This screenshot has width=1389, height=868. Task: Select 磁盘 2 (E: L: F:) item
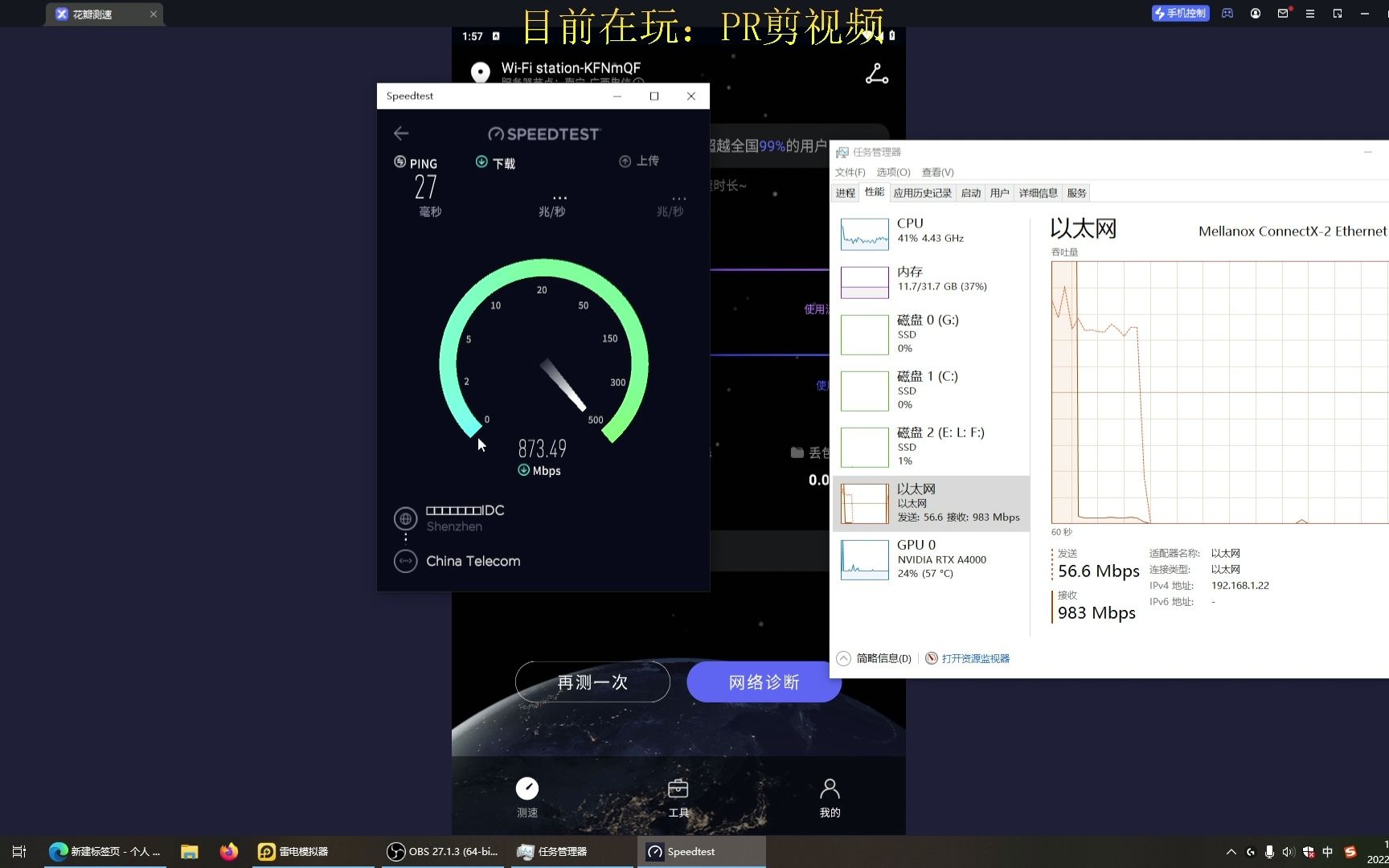point(932,447)
